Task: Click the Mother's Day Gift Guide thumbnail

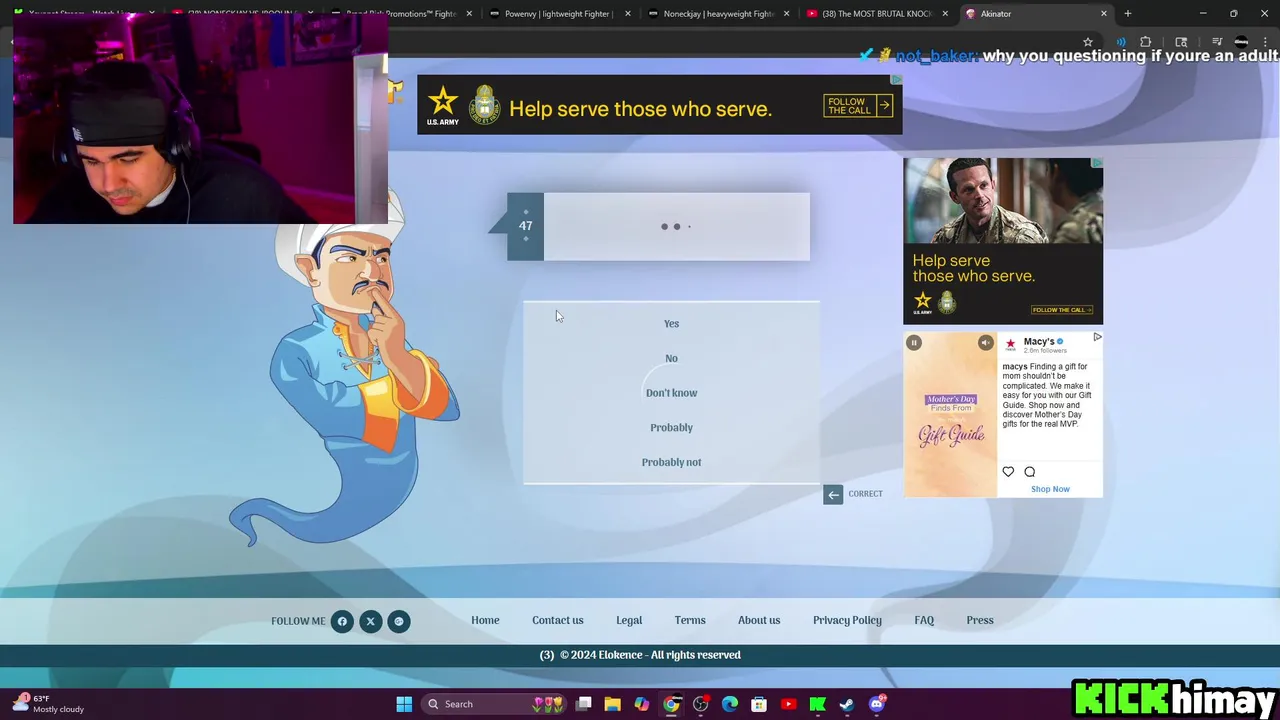Action: click(x=951, y=415)
